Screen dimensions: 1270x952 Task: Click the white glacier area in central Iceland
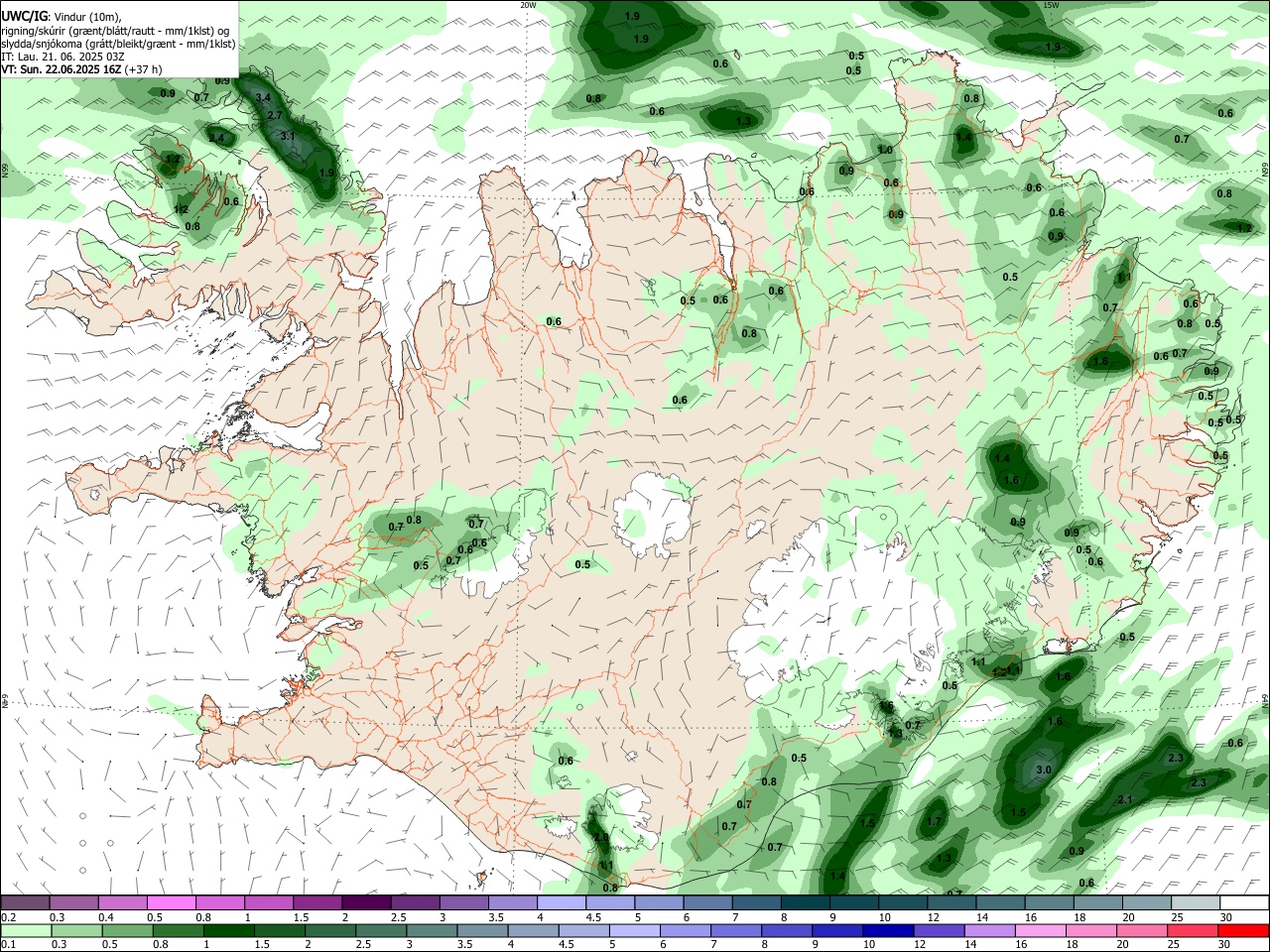tap(653, 514)
